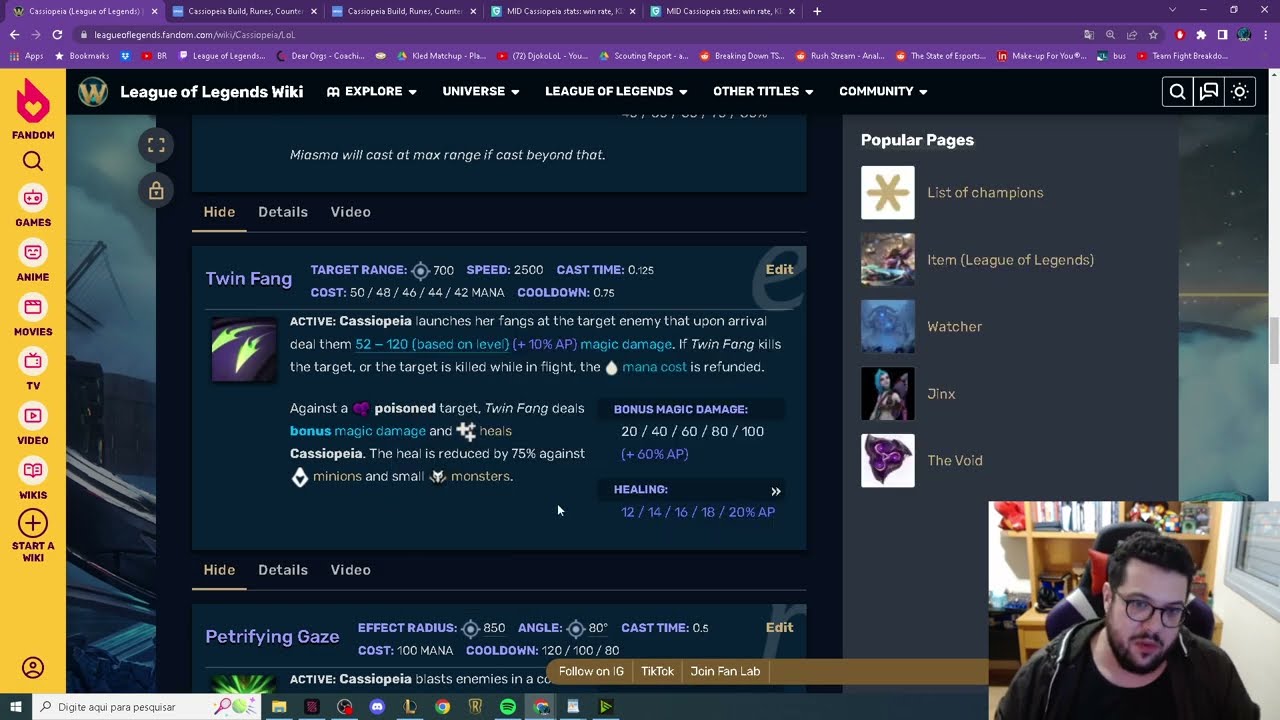Open a new browser tab
This screenshot has width=1280, height=720.
click(817, 11)
